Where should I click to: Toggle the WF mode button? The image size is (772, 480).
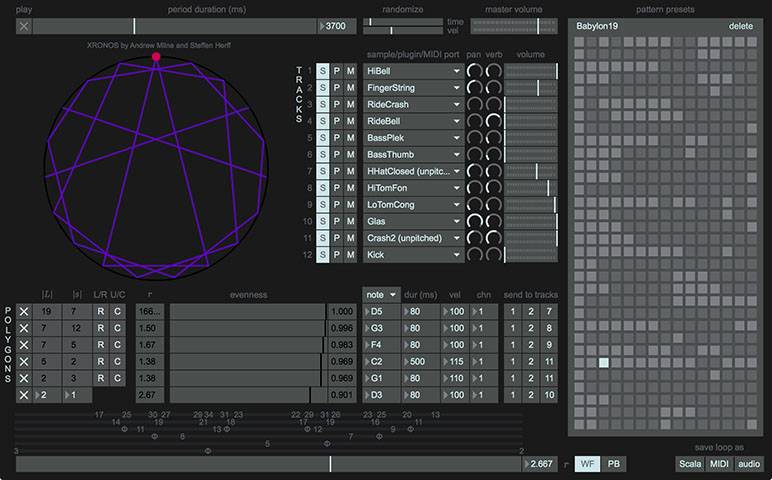pos(588,464)
